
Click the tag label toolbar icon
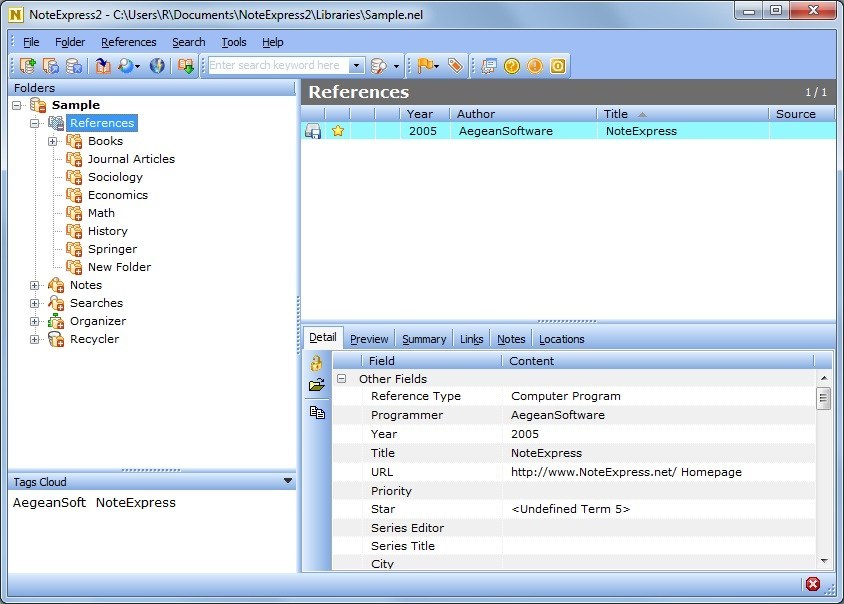pyautogui.click(x=455, y=66)
